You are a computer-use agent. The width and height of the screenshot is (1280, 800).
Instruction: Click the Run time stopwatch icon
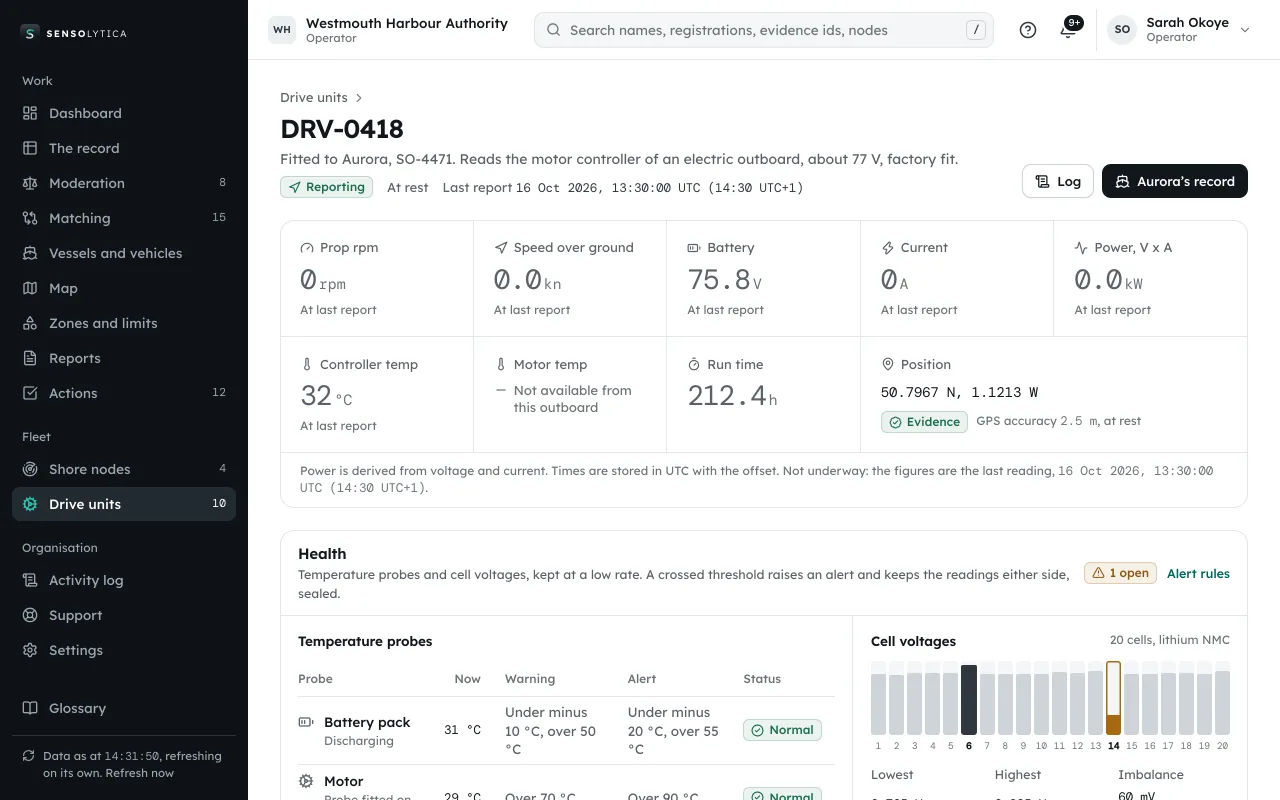click(694, 365)
